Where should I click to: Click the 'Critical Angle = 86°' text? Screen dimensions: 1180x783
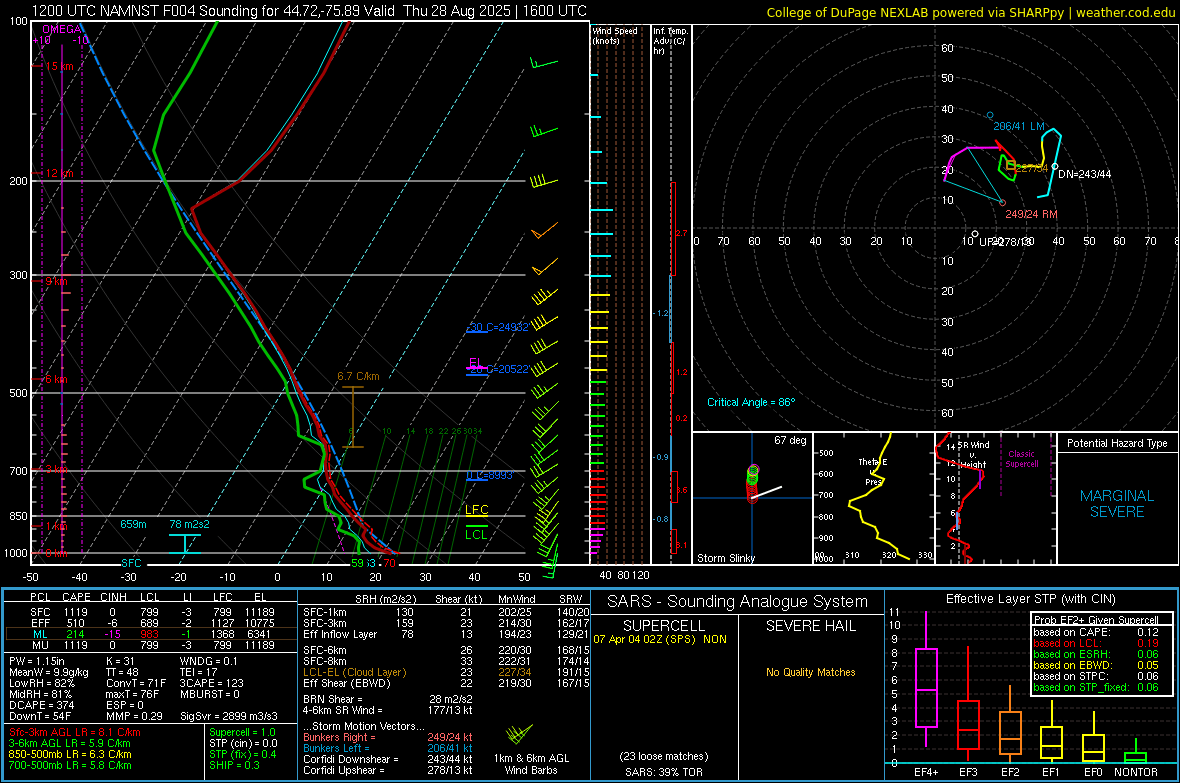click(x=751, y=402)
